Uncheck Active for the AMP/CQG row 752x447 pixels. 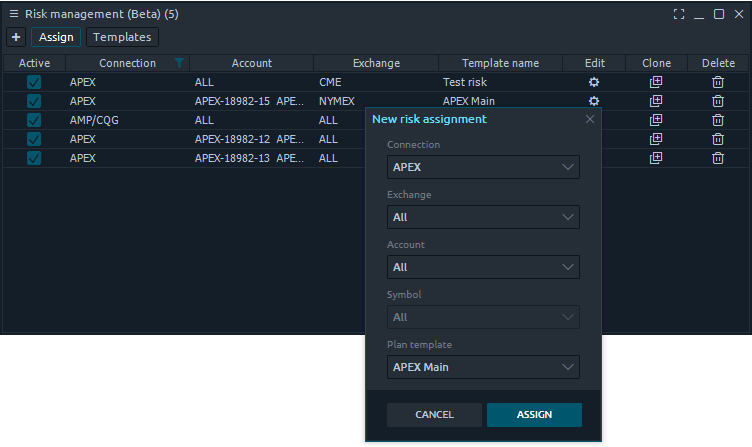point(34,120)
